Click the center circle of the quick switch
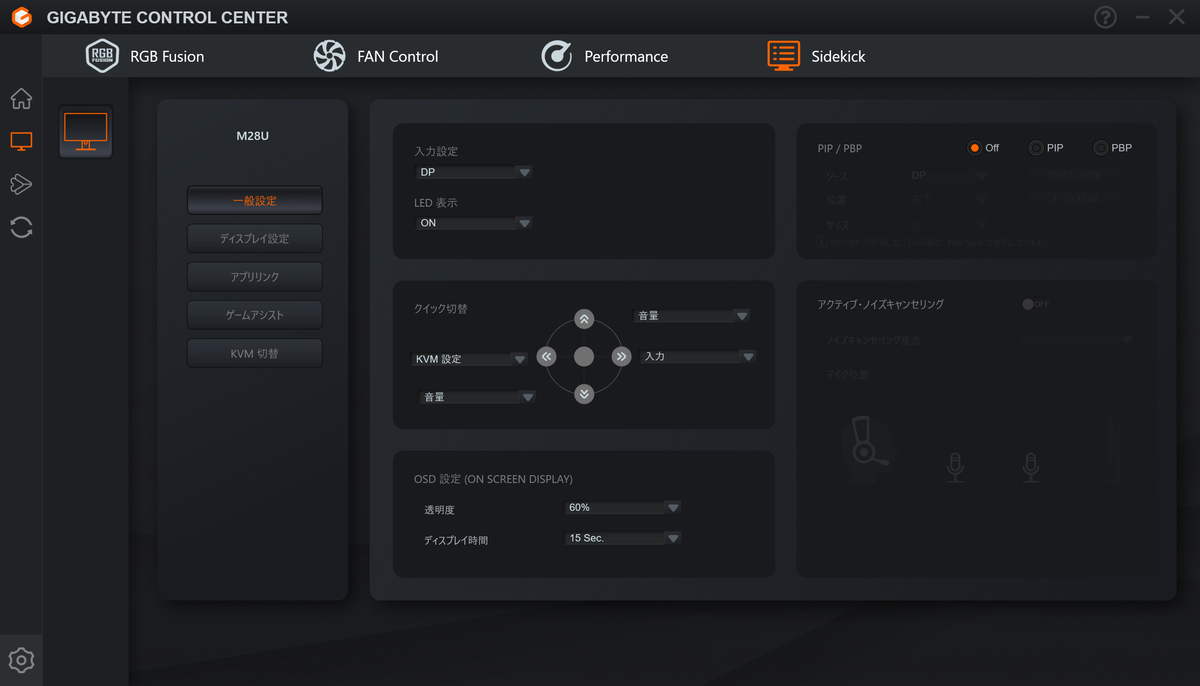1200x686 pixels. tap(585, 356)
